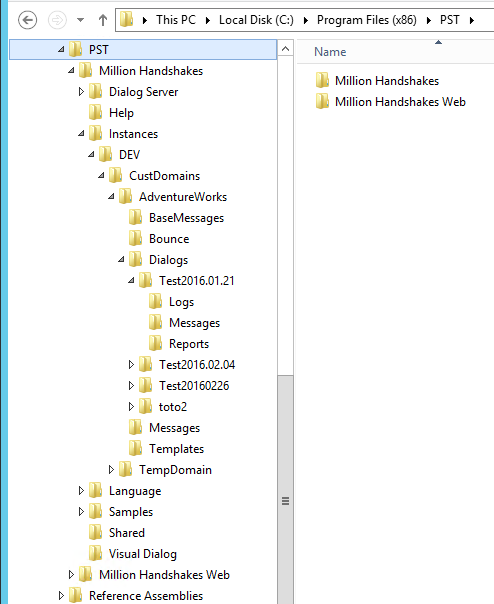The width and height of the screenshot is (494, 604).
Task: Expand the Reference Assemblies tree node
Action: [x=61, y=596]
